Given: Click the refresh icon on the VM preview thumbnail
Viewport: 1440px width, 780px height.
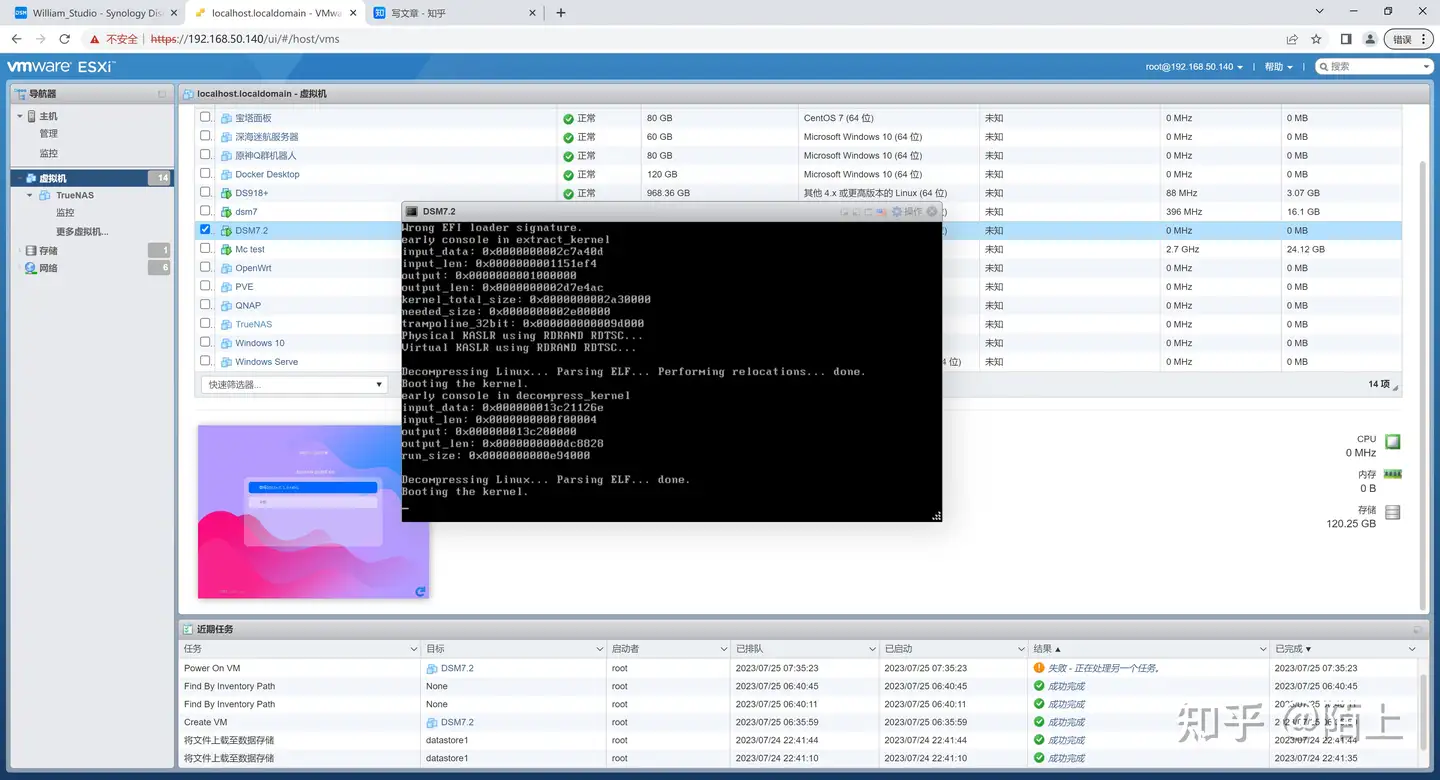Looking at the screenshot, I should click(421, 591).
